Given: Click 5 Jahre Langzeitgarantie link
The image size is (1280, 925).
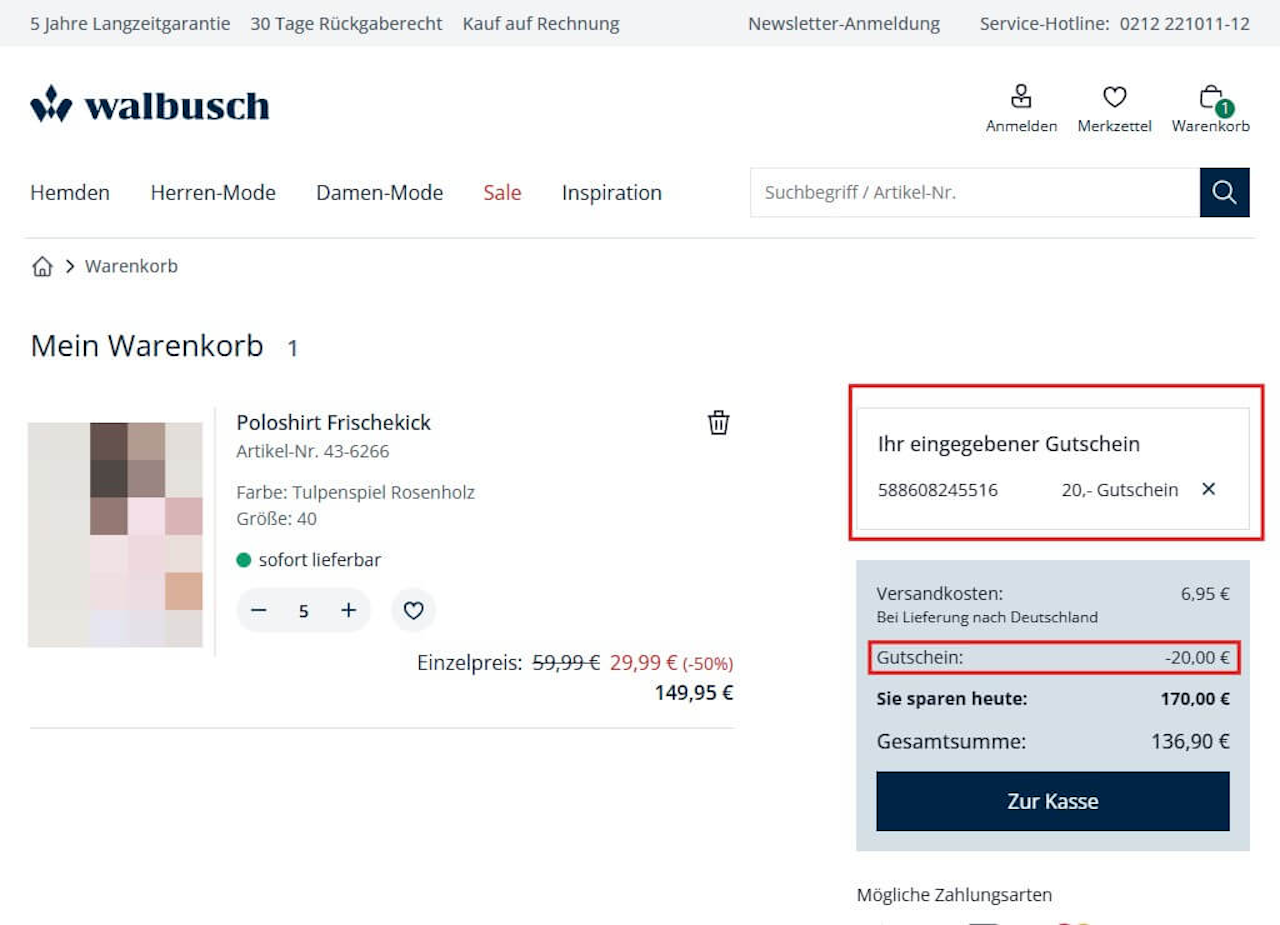Looking at the screenshot, I should pyautogui.click(x=130, y=23).
